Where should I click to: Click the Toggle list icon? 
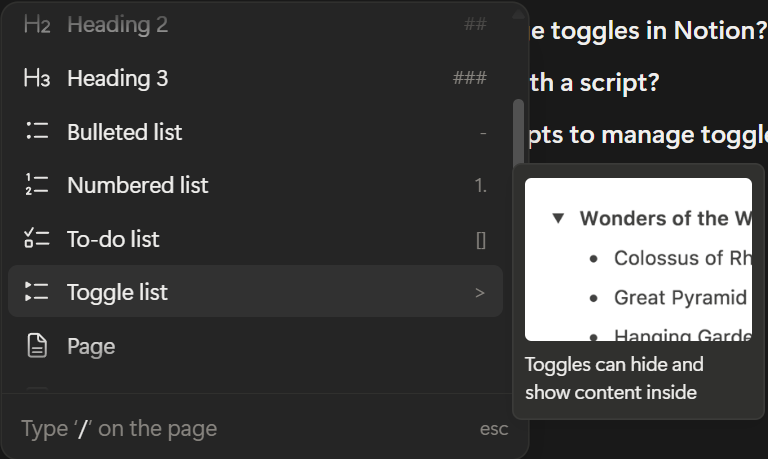37,292
